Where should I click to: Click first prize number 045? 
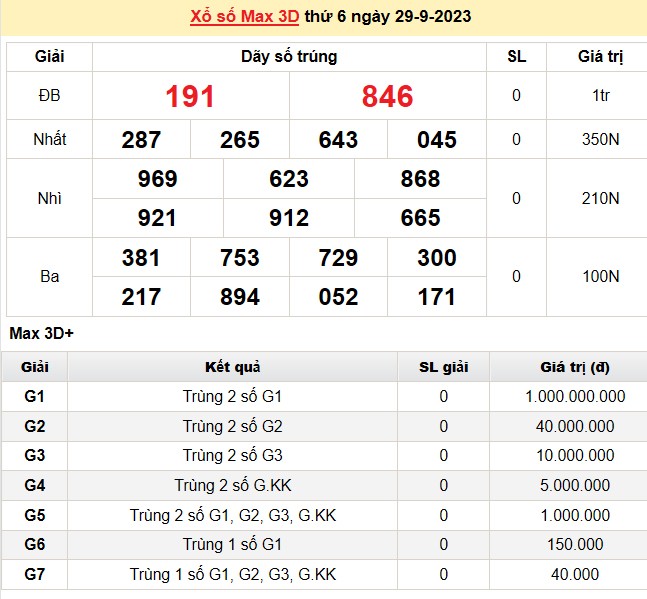(437, 140)
